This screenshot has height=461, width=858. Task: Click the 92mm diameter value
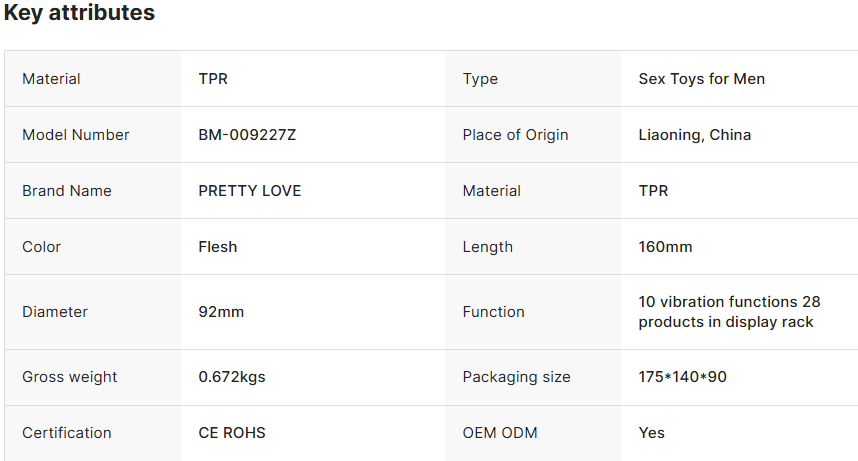[x=221, y=312]
